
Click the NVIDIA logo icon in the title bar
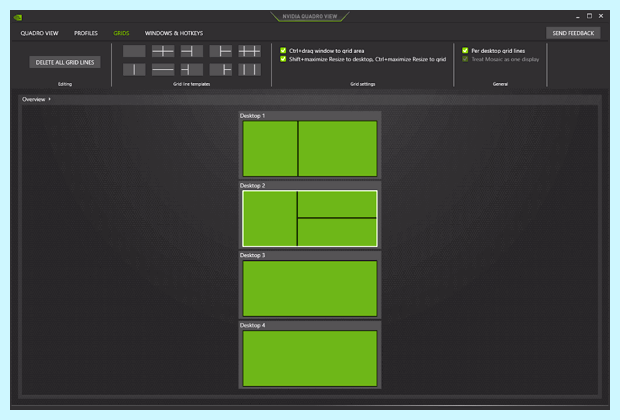tap(18, 17)
